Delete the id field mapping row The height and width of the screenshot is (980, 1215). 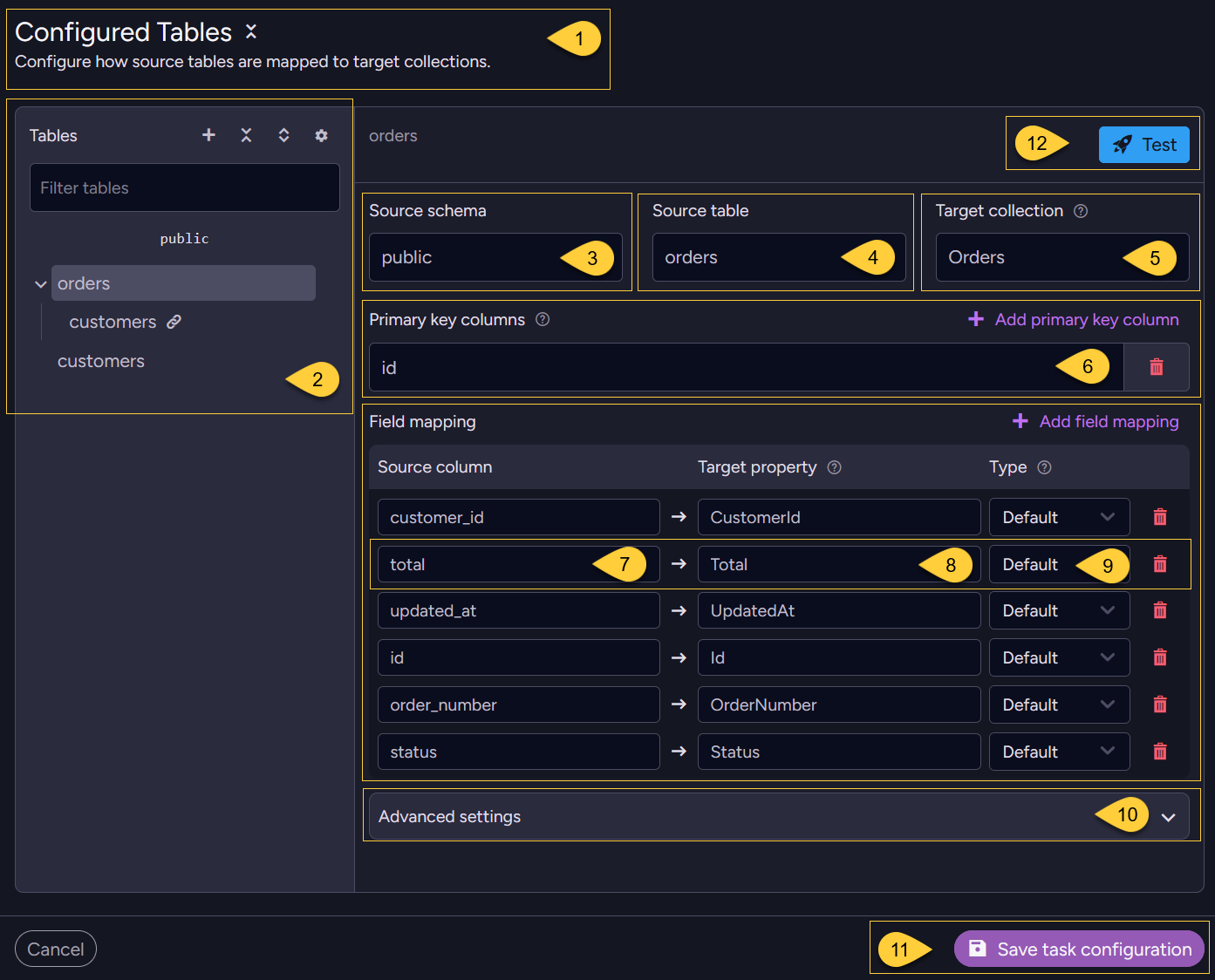(1160, 657)
